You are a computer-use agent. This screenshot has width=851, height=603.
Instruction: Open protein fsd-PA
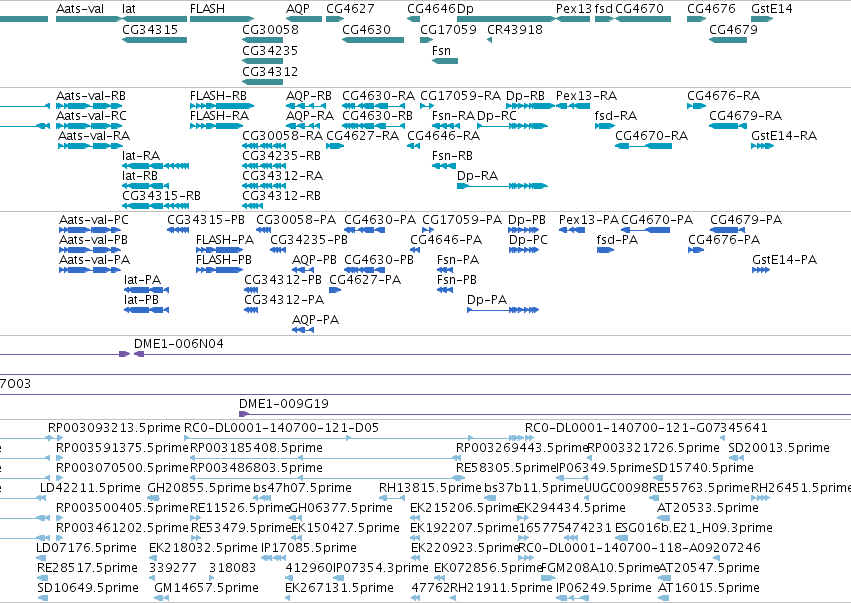tap(617, 240)
